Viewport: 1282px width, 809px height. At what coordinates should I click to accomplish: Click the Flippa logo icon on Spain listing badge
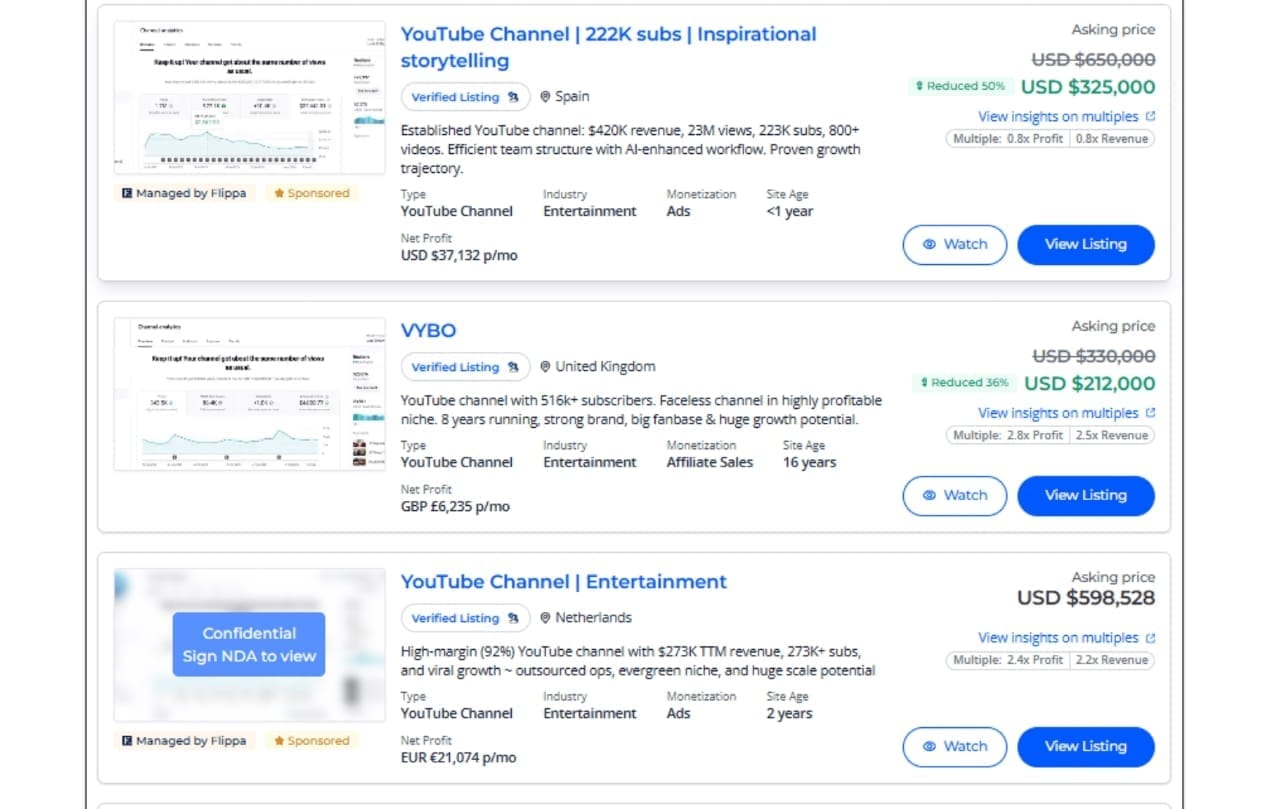(127, 193)
